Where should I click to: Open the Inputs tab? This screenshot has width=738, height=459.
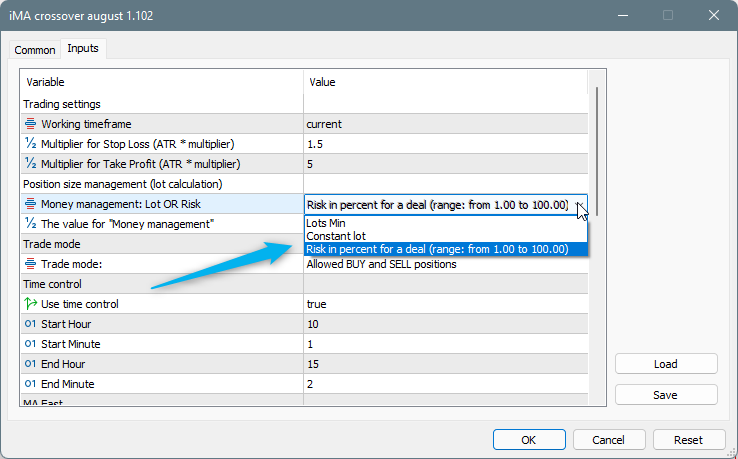(83, 49)
